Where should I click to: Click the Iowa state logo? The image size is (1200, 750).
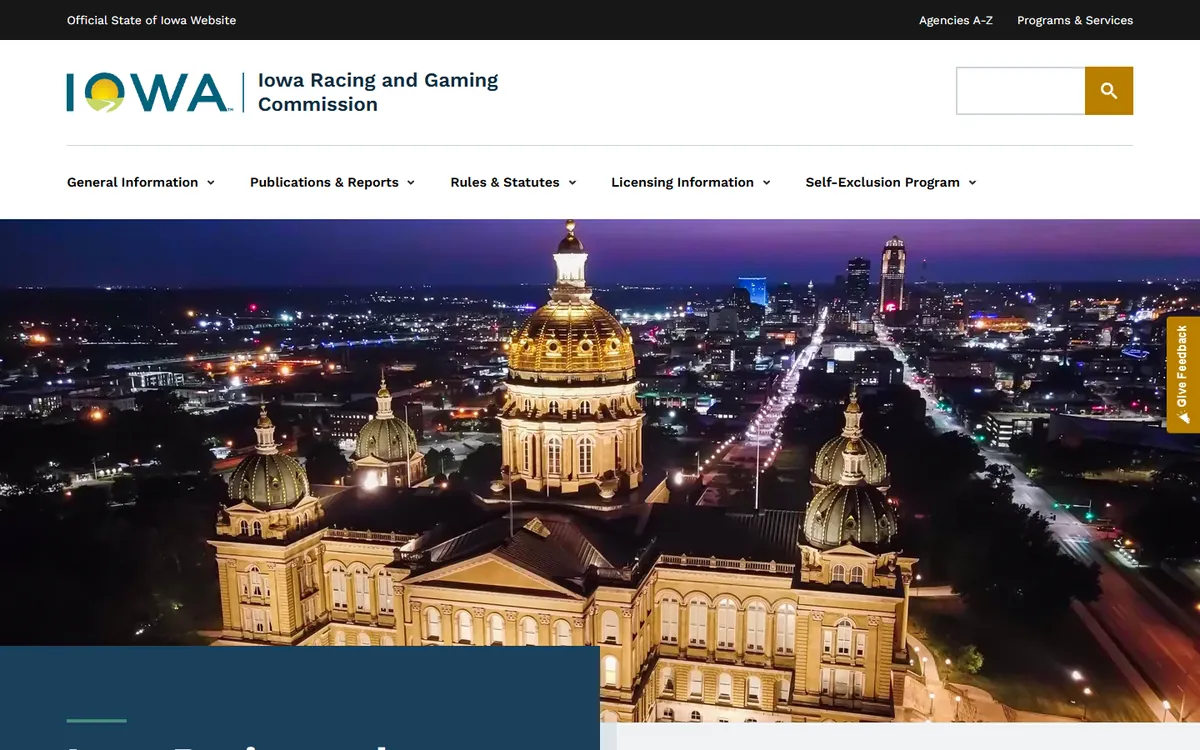tap(150, 92)
